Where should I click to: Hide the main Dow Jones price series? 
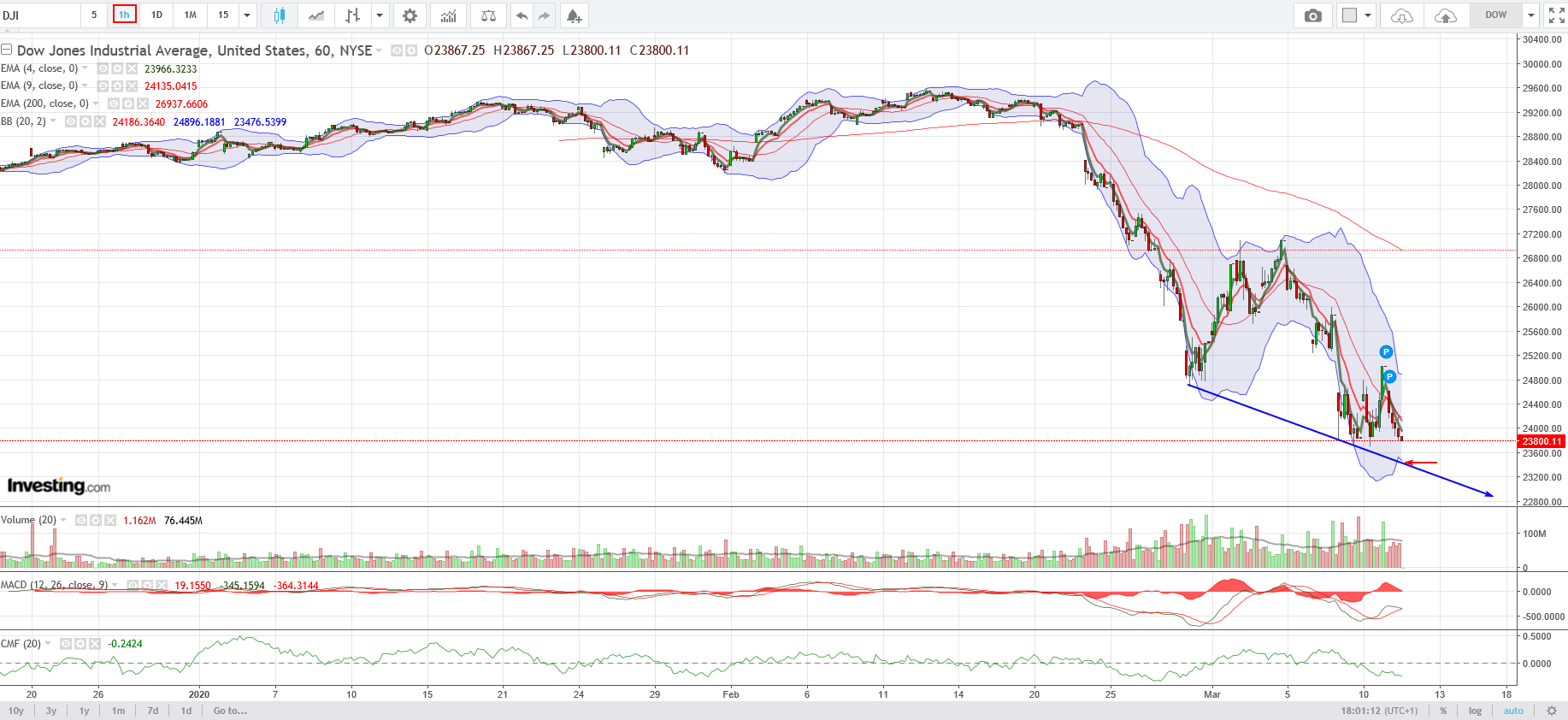coord(397,50)
